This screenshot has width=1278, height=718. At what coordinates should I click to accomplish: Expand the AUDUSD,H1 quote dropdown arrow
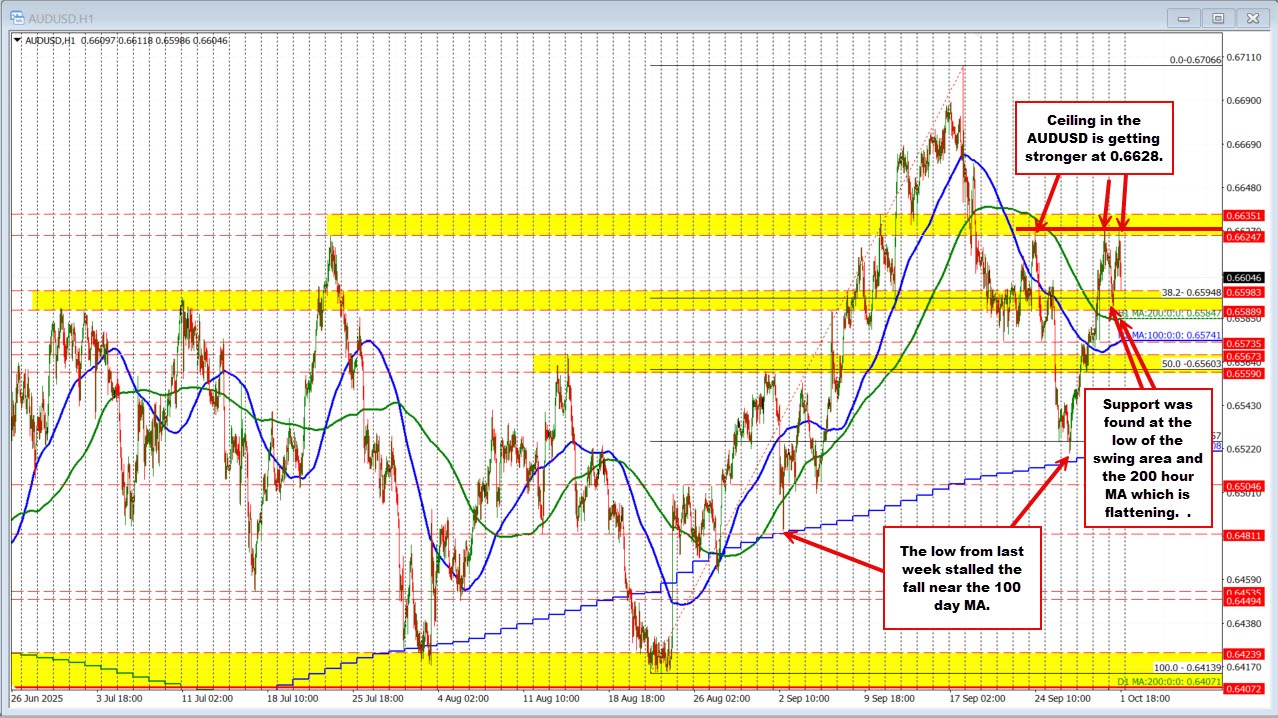click(16, 40)
